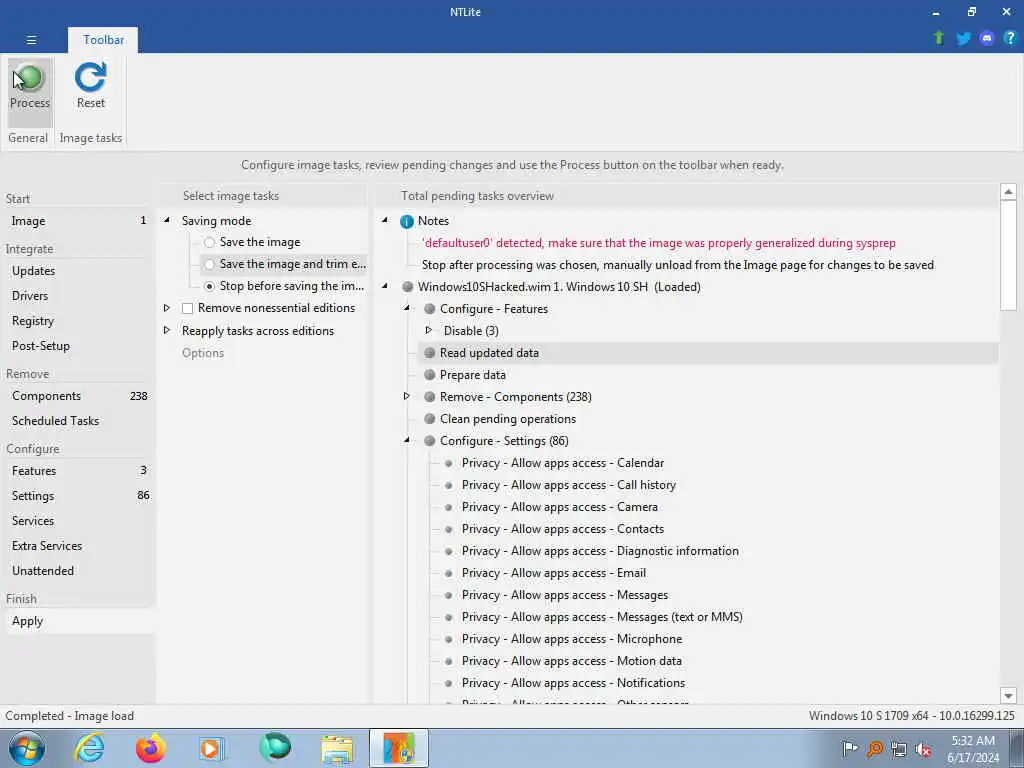Click the status dot beside Clean pending operations

tap(430, 419)
